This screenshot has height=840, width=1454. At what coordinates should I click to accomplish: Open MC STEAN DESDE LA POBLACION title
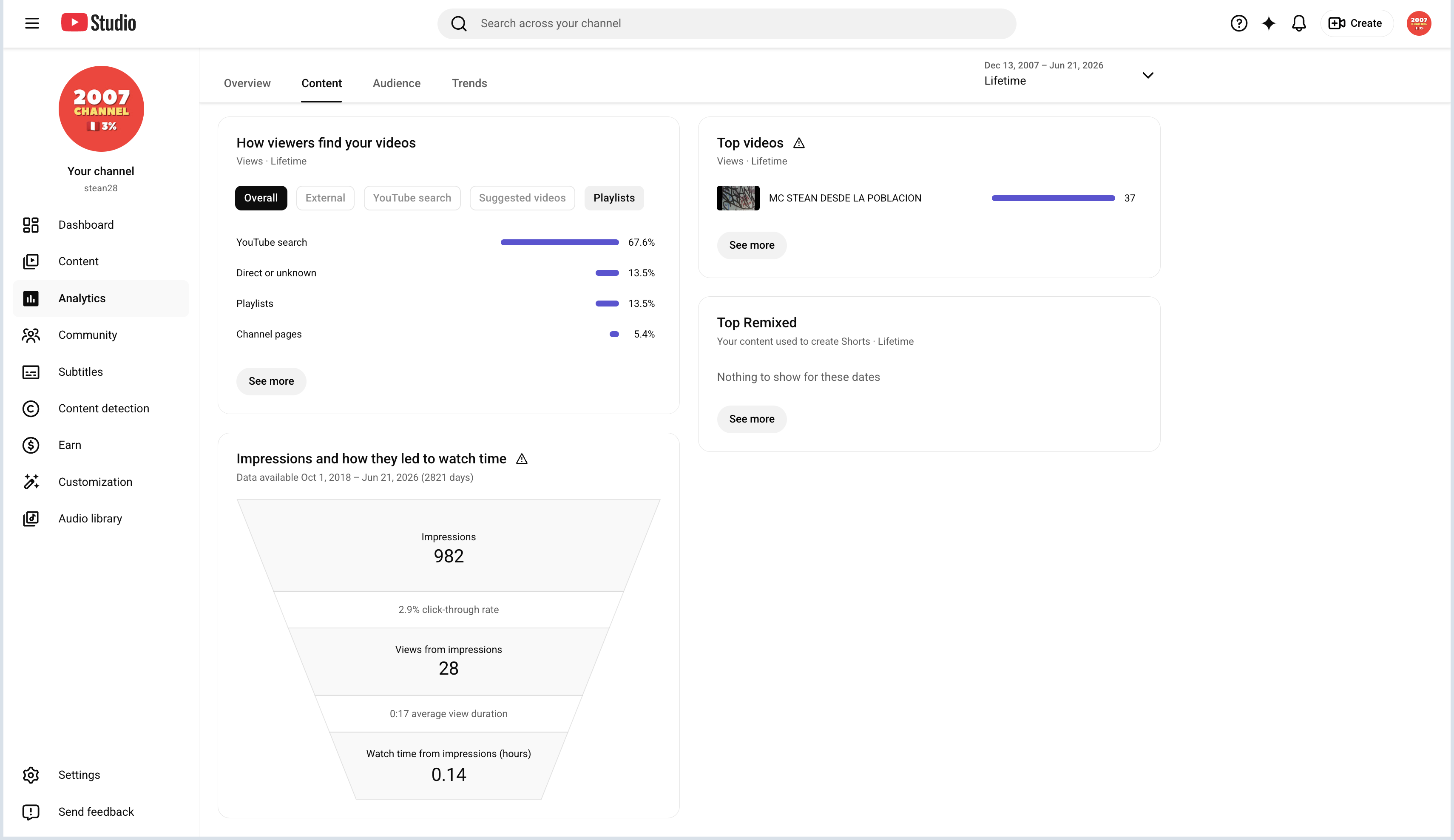(845, 198)
